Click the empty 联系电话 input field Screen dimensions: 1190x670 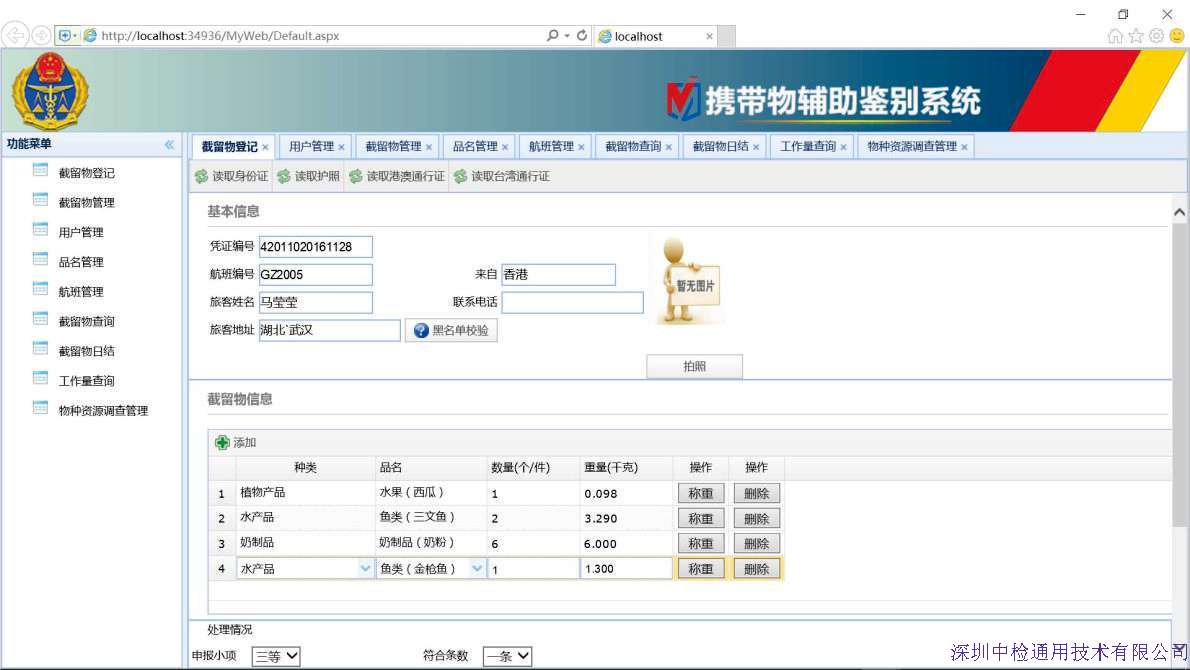point(572,303)
